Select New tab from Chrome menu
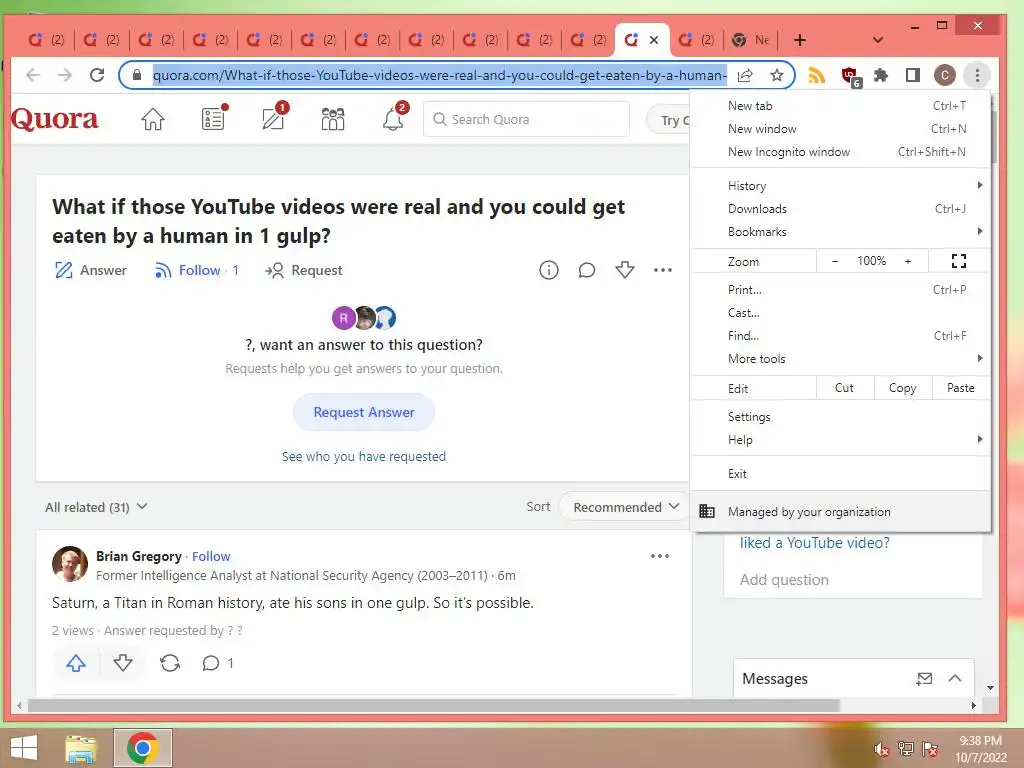This screenshot has width=1024, height=768. (840, 106)
